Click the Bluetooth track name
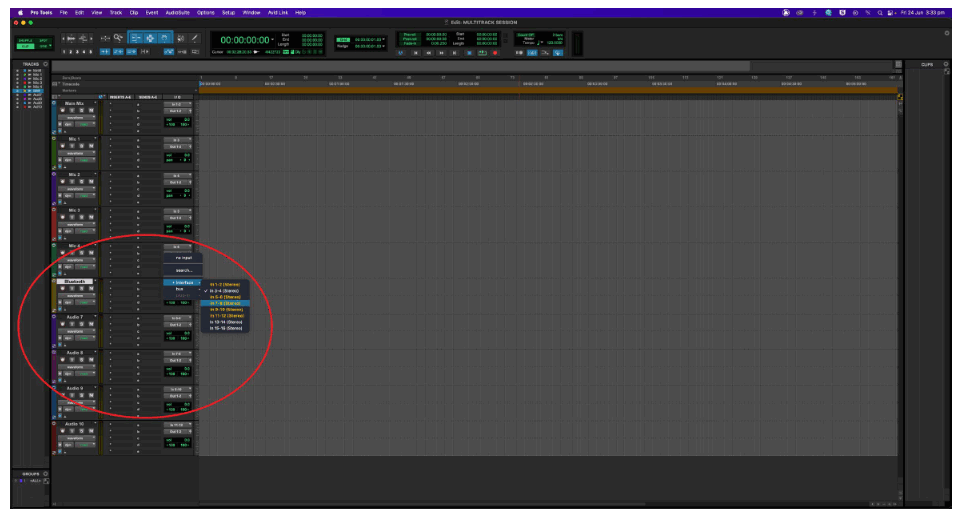Image resolution: width=958 pixels, height=518 pixels. tap(75, 282)
